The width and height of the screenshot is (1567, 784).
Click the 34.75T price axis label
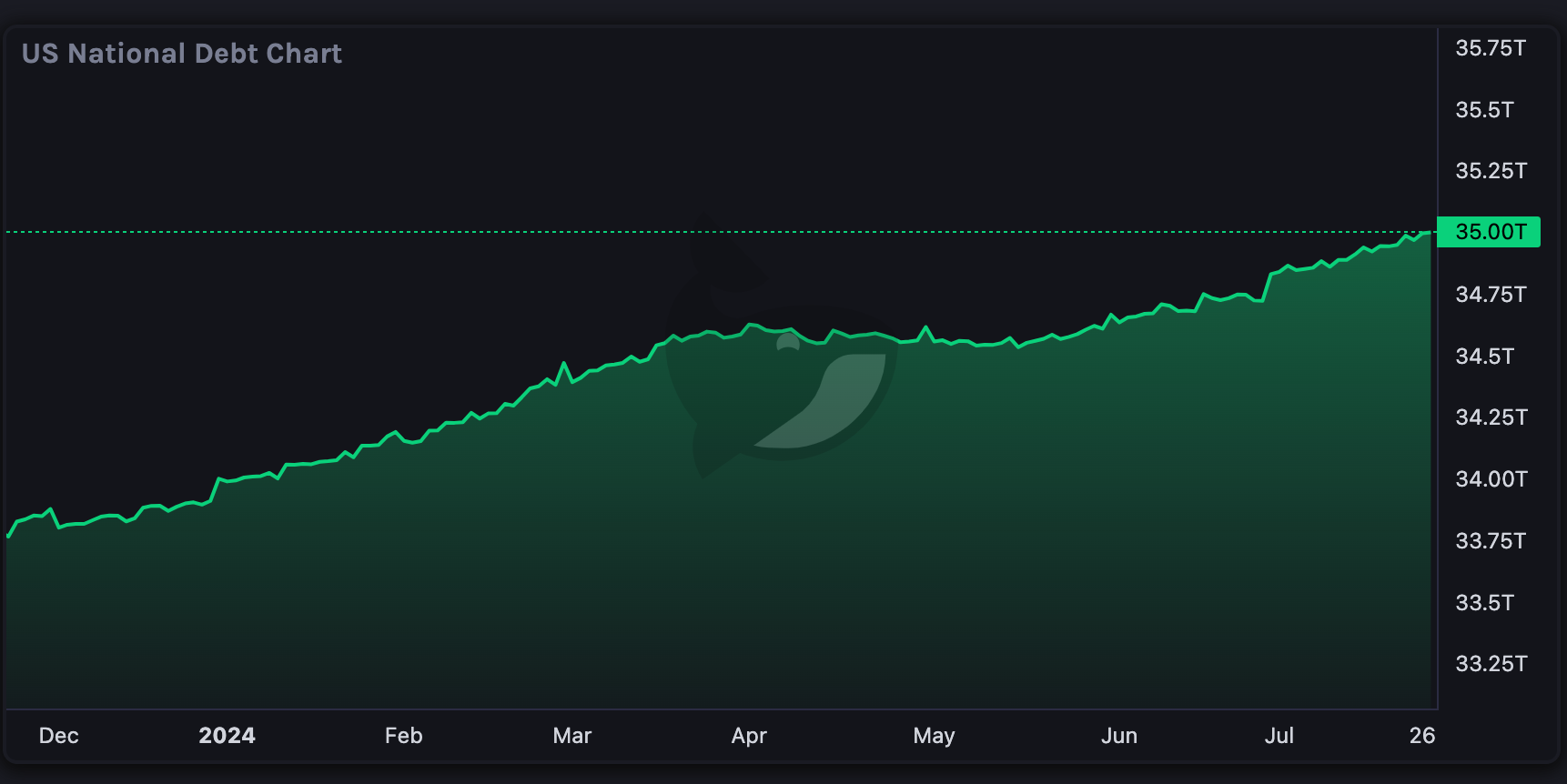tap(1491, 295)
